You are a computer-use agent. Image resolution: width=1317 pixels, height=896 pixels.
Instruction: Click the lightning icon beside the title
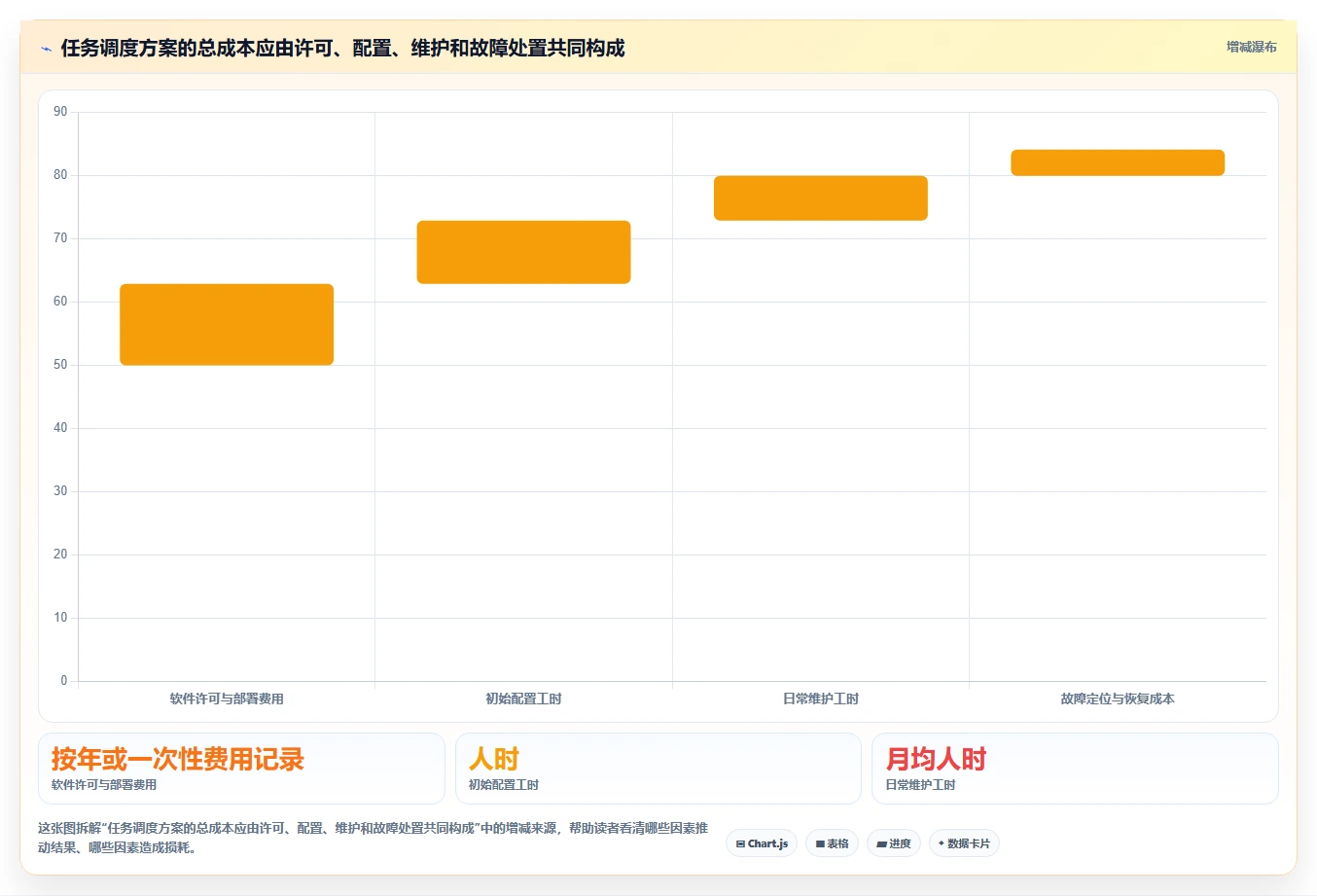click(x=46, y=49)
